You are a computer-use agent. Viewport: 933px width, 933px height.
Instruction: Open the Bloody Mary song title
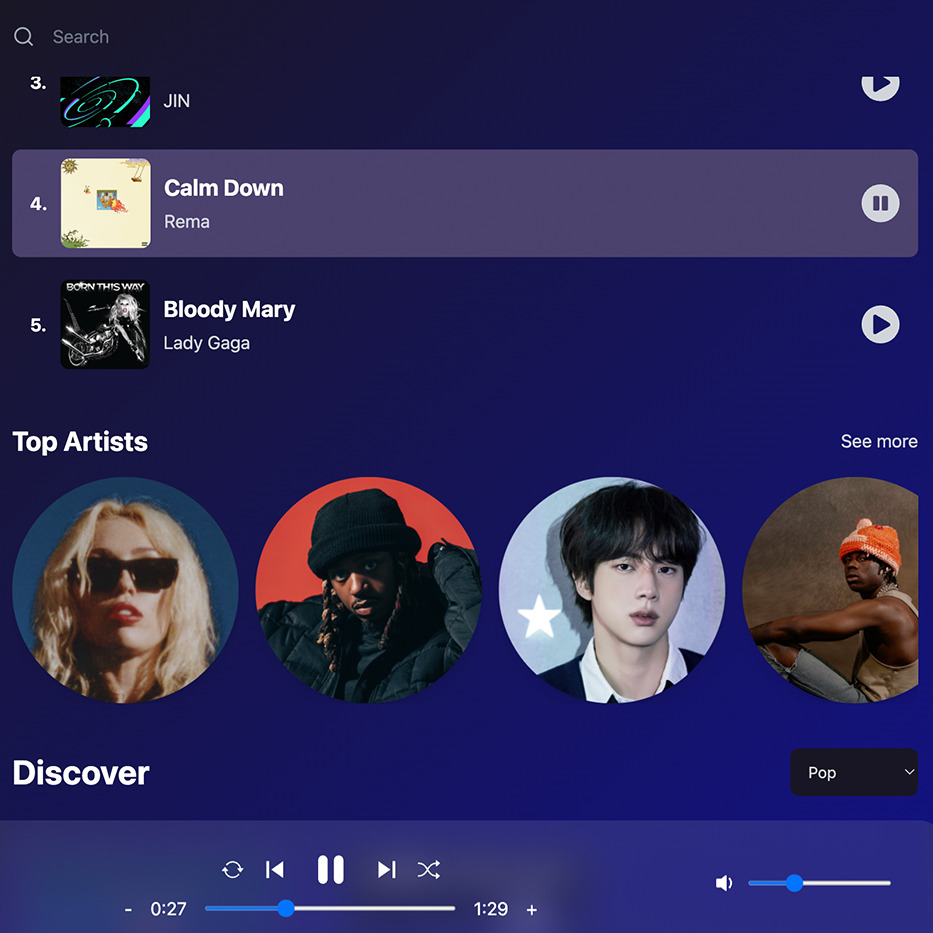(229, 309)
